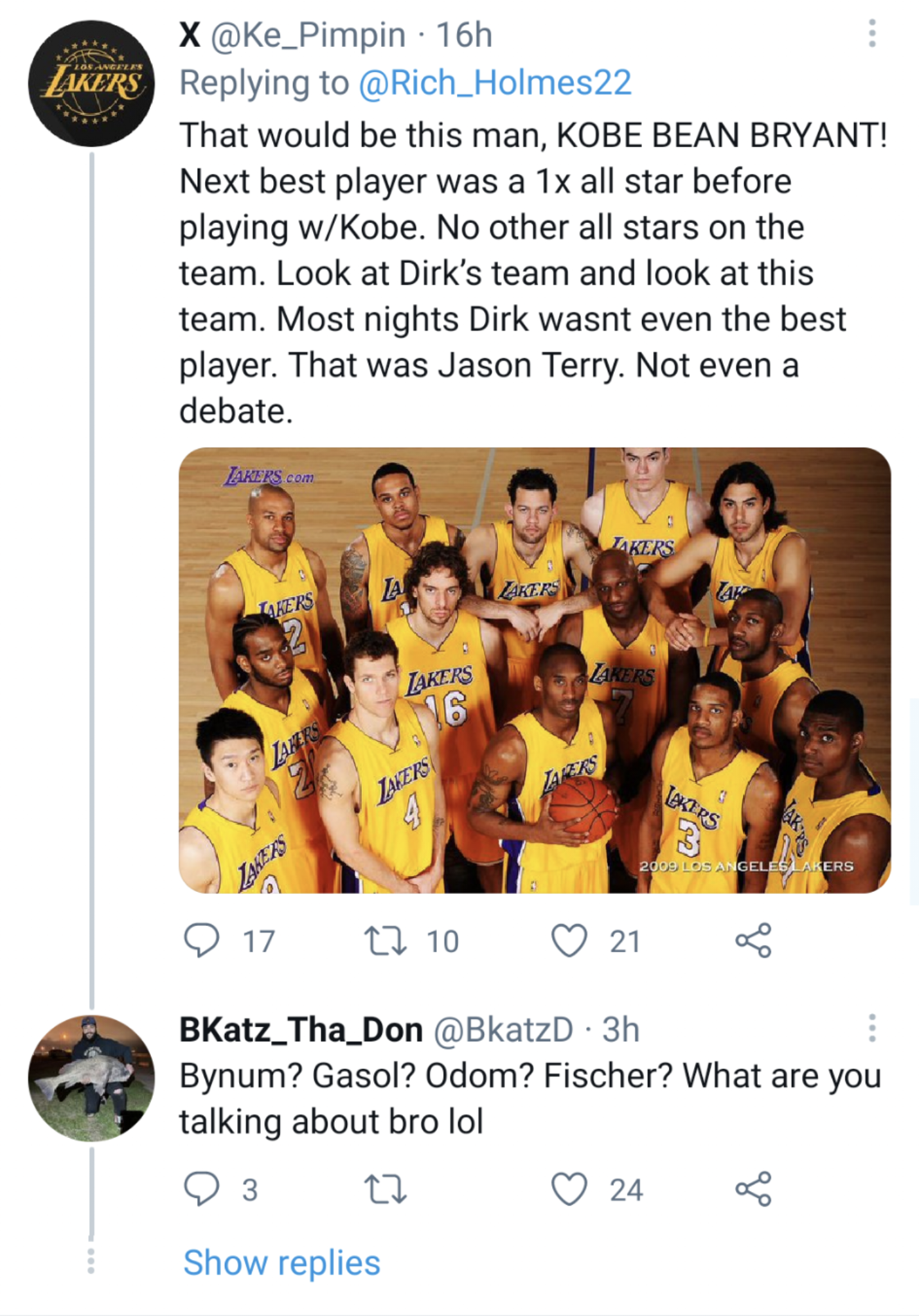Viewport: 919px width, 1316px height.
Task: Open more options on BKatz_Tha_Don tweet
Action: [871, 1028]
